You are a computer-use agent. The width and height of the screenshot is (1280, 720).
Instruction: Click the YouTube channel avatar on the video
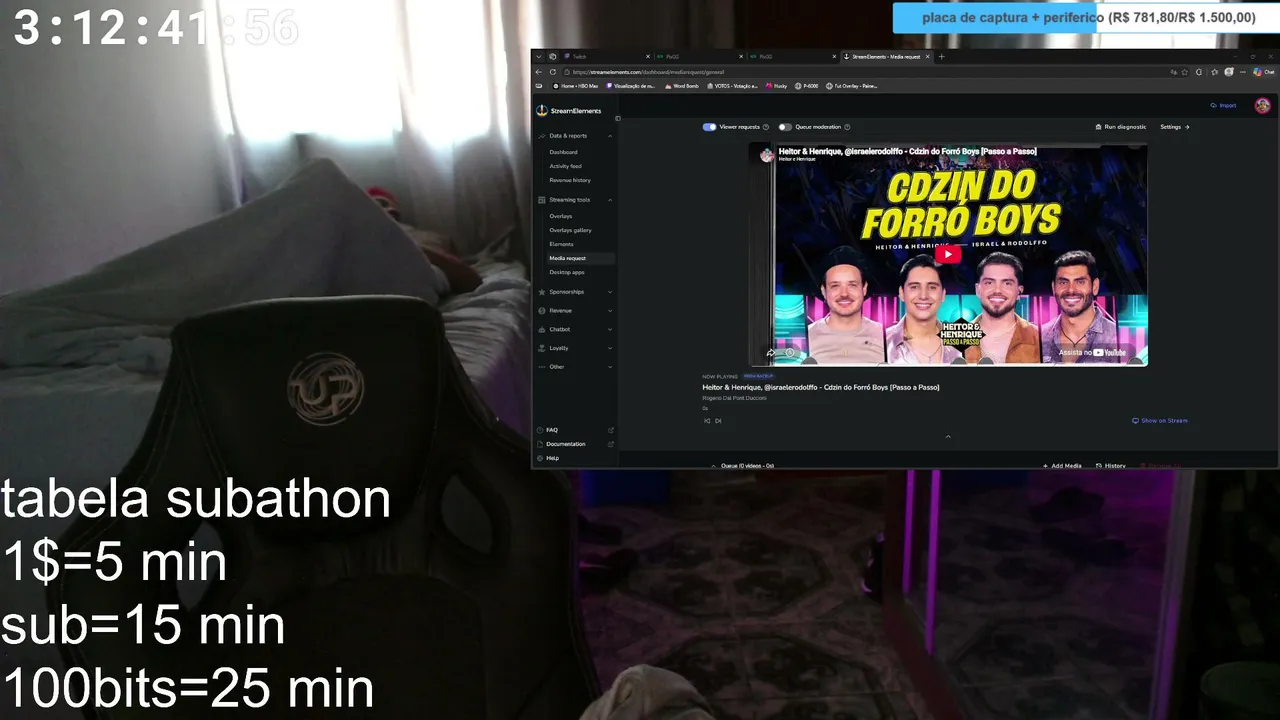(x=767, y=155)
